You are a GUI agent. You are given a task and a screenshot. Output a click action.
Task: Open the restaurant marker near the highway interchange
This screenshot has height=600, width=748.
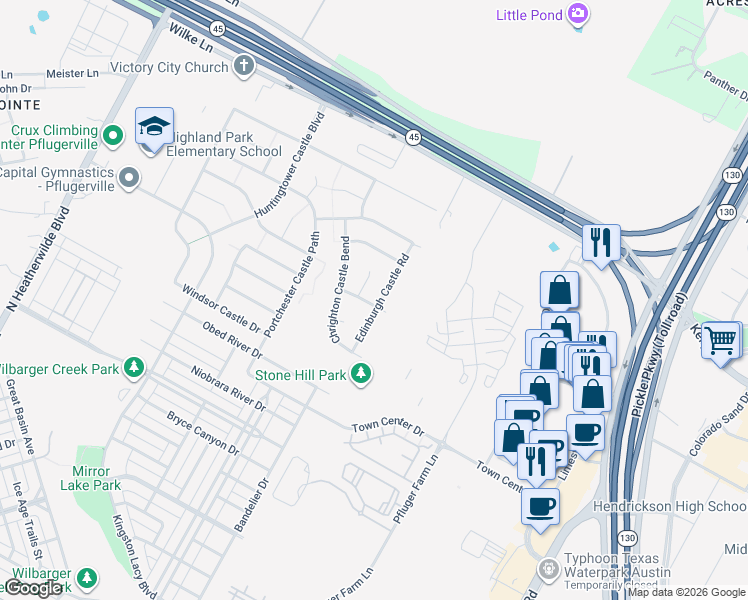(601, 244)
